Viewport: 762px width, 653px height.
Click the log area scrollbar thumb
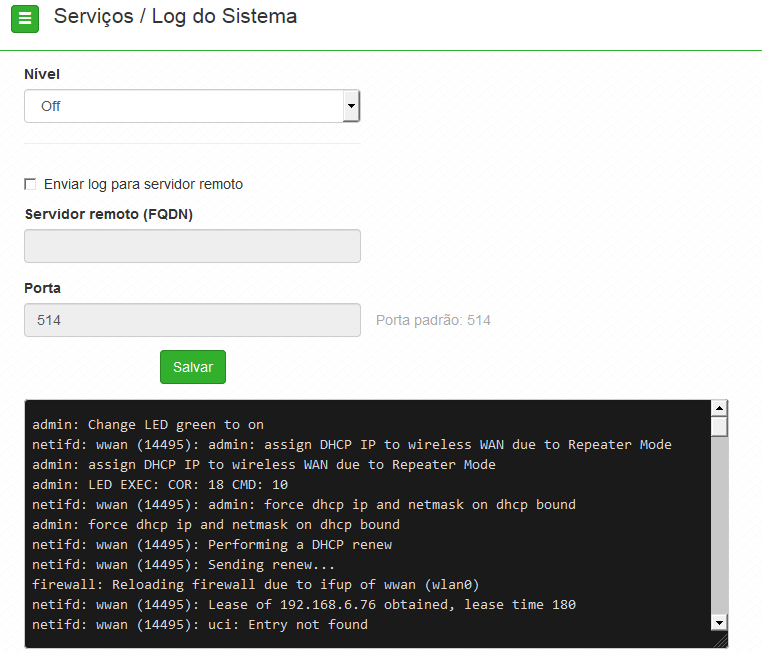coord(719,427)
